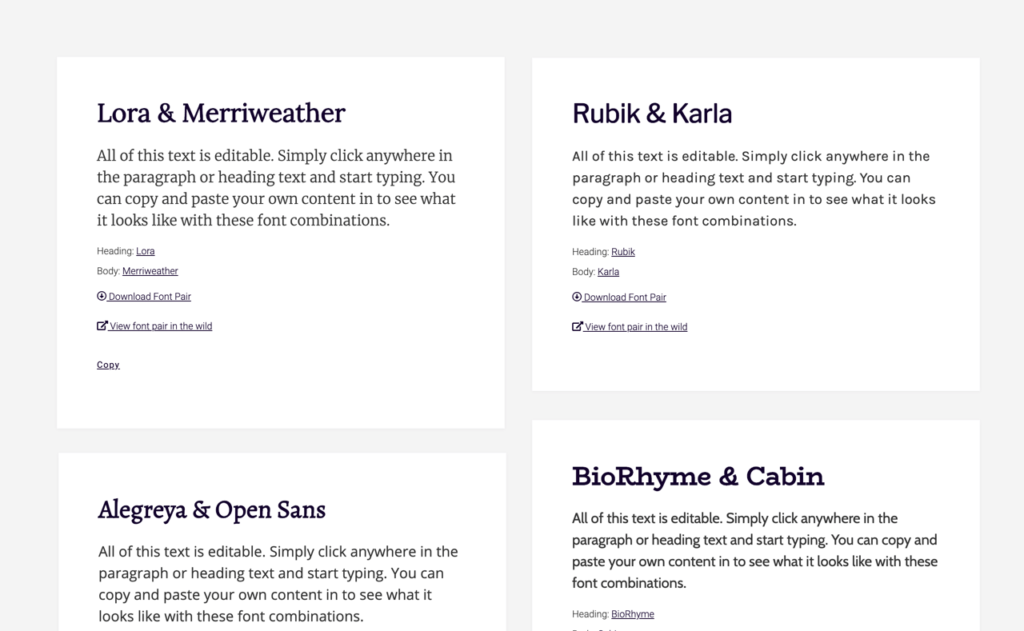Click the Copy link in the Lora & Merriweather card
Screen dimensions: 1024x631
pos(108,364)
